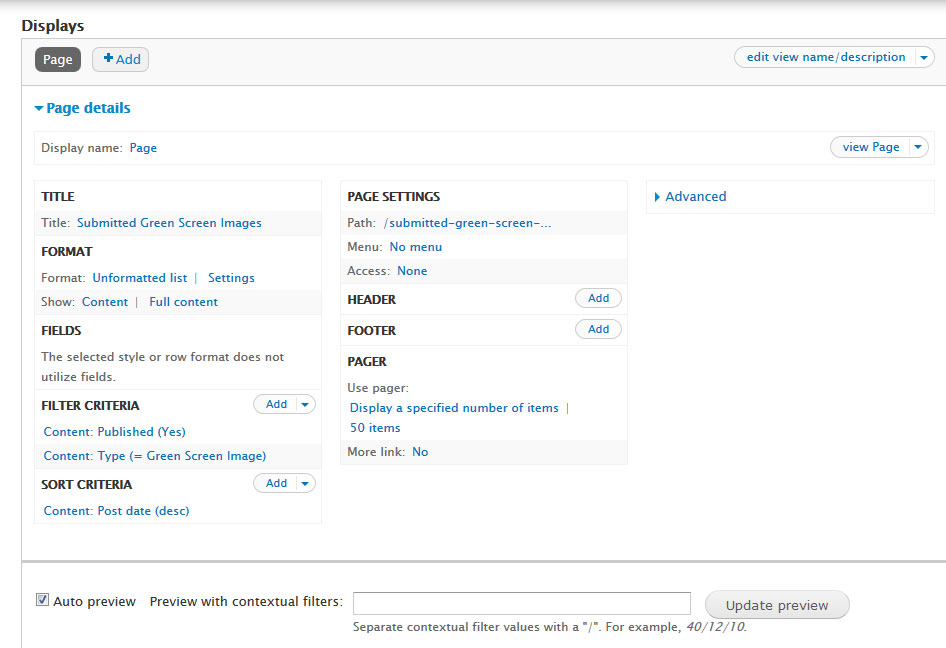Add a Header element
This screenshot has height=648, width=946.
point(598,298)
